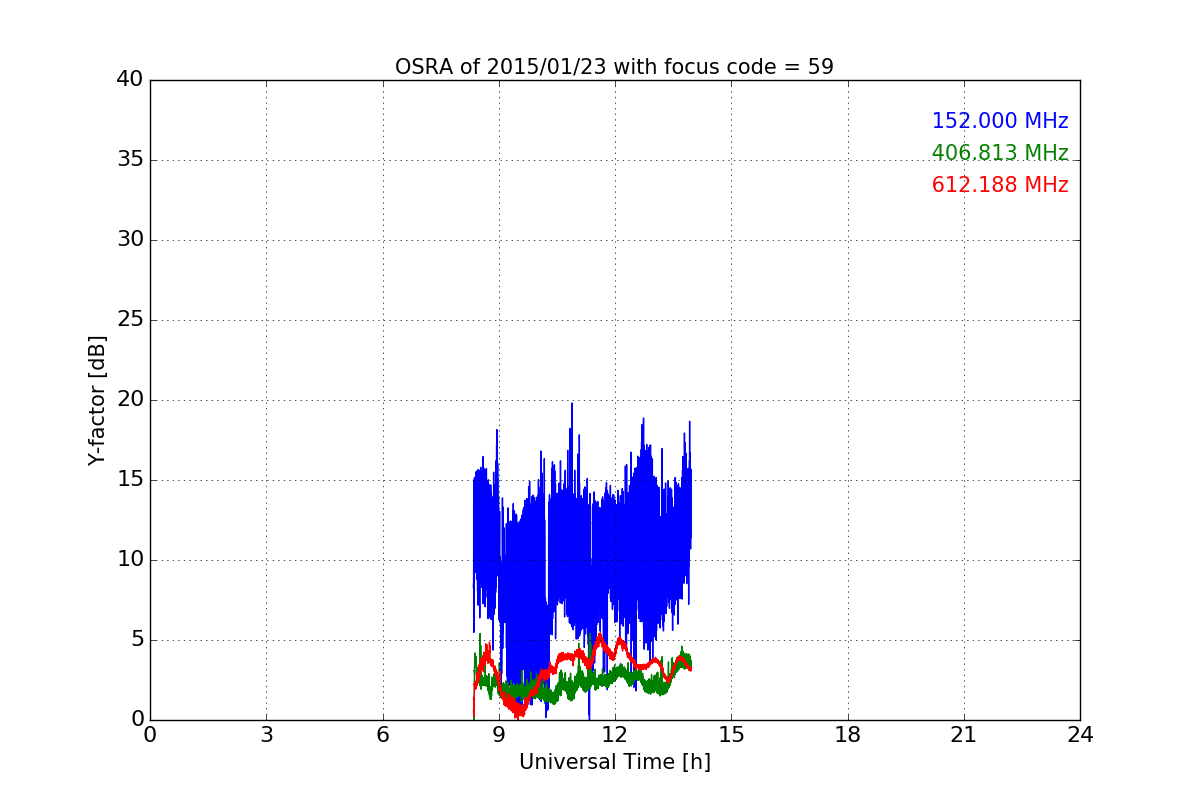Click the y-axis tick label 15

(130, 480)
